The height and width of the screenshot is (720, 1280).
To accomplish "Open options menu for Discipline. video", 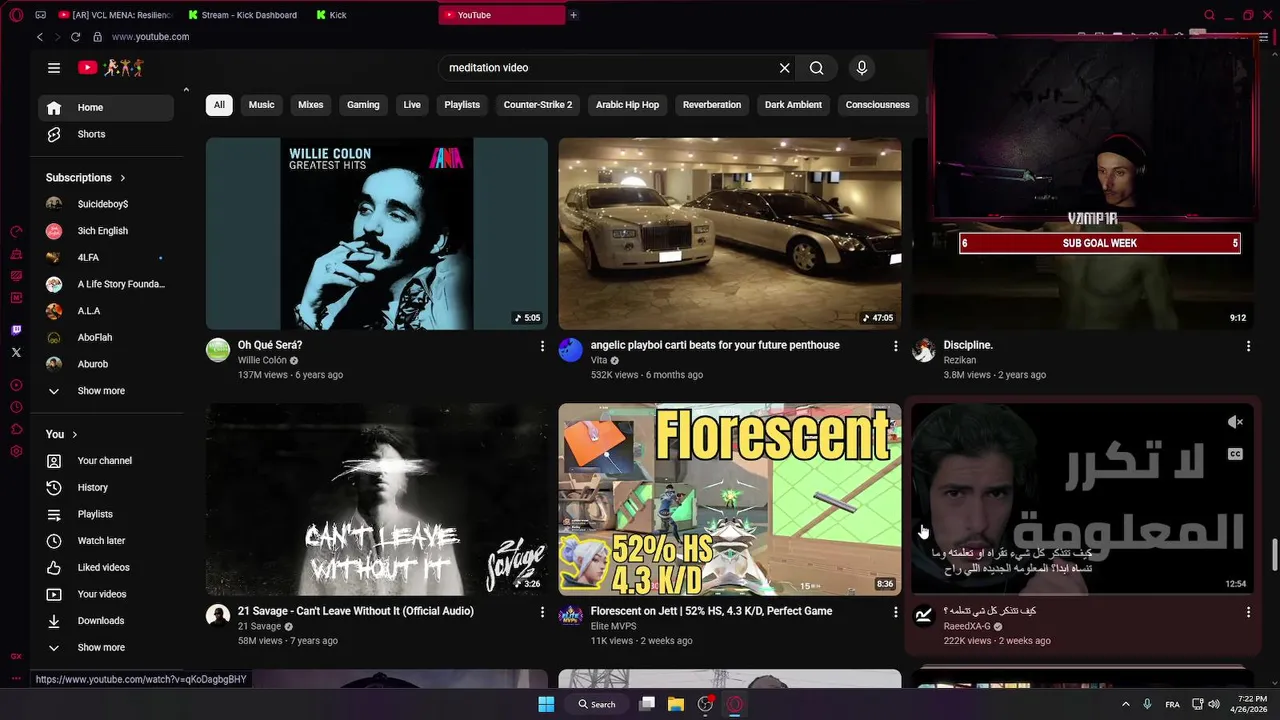I will click(x=1248, y=346).
